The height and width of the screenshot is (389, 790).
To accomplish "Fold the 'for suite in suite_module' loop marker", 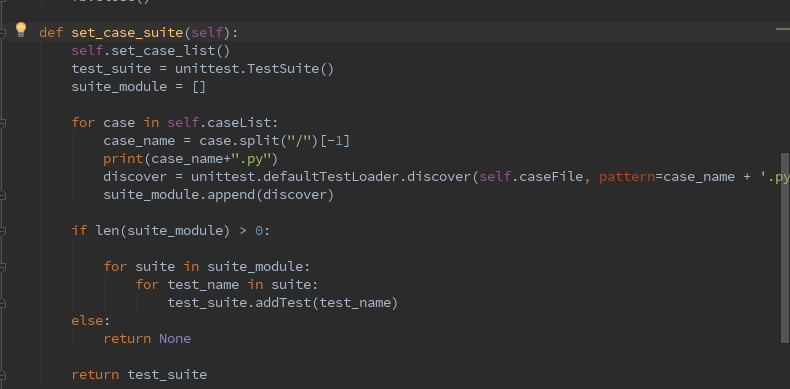I will (3, 267).
